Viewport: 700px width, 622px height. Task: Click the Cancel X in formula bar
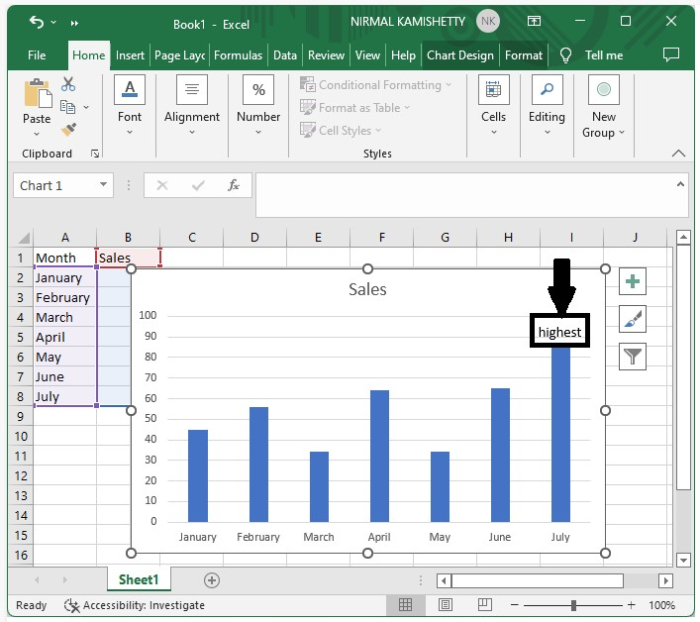pos(162,185)
